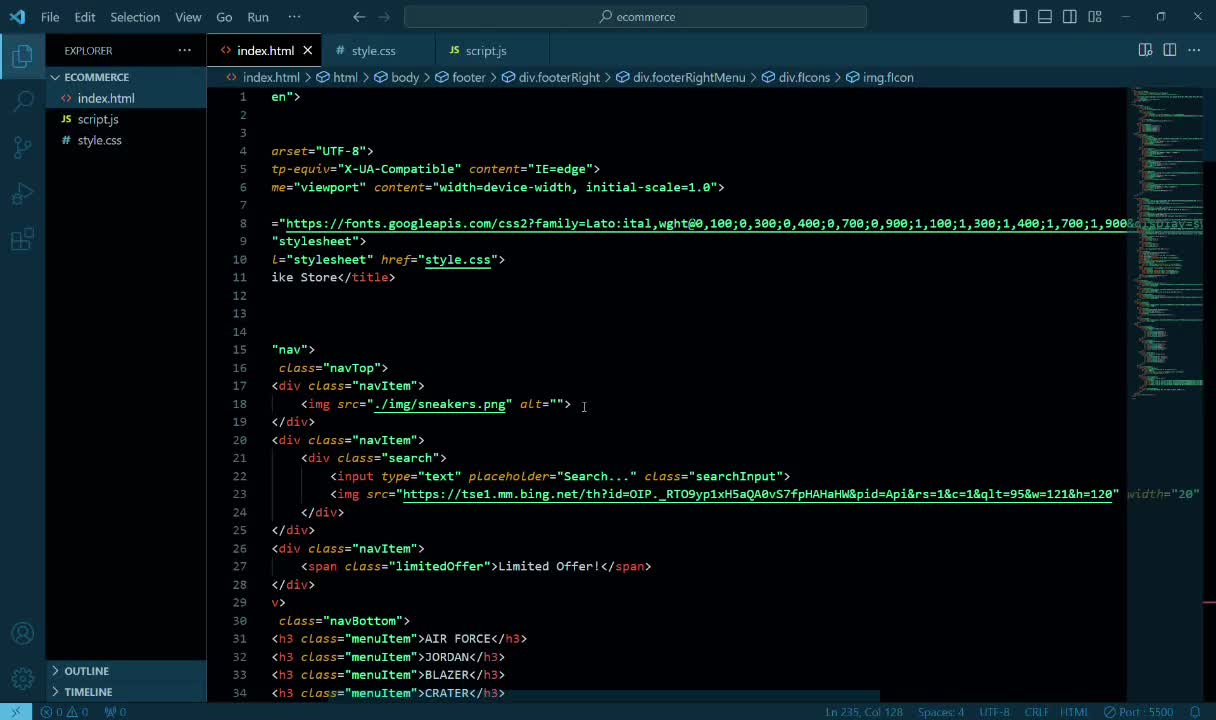The height and width of the screenshot is (720, 1216).
Task: Open the Explorer view in the activity bar
Action: pos(22,57)
